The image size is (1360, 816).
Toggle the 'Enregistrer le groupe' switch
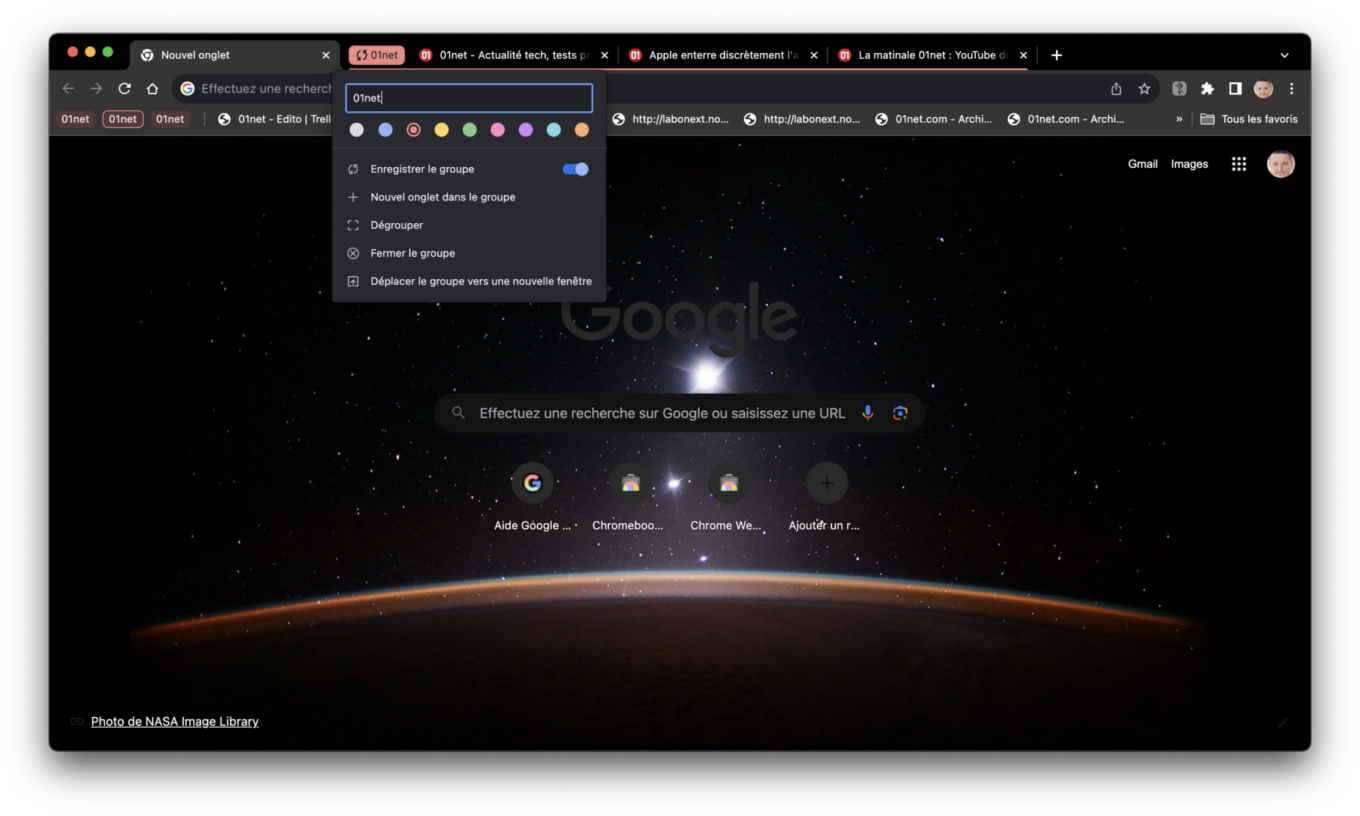(575, 169)
